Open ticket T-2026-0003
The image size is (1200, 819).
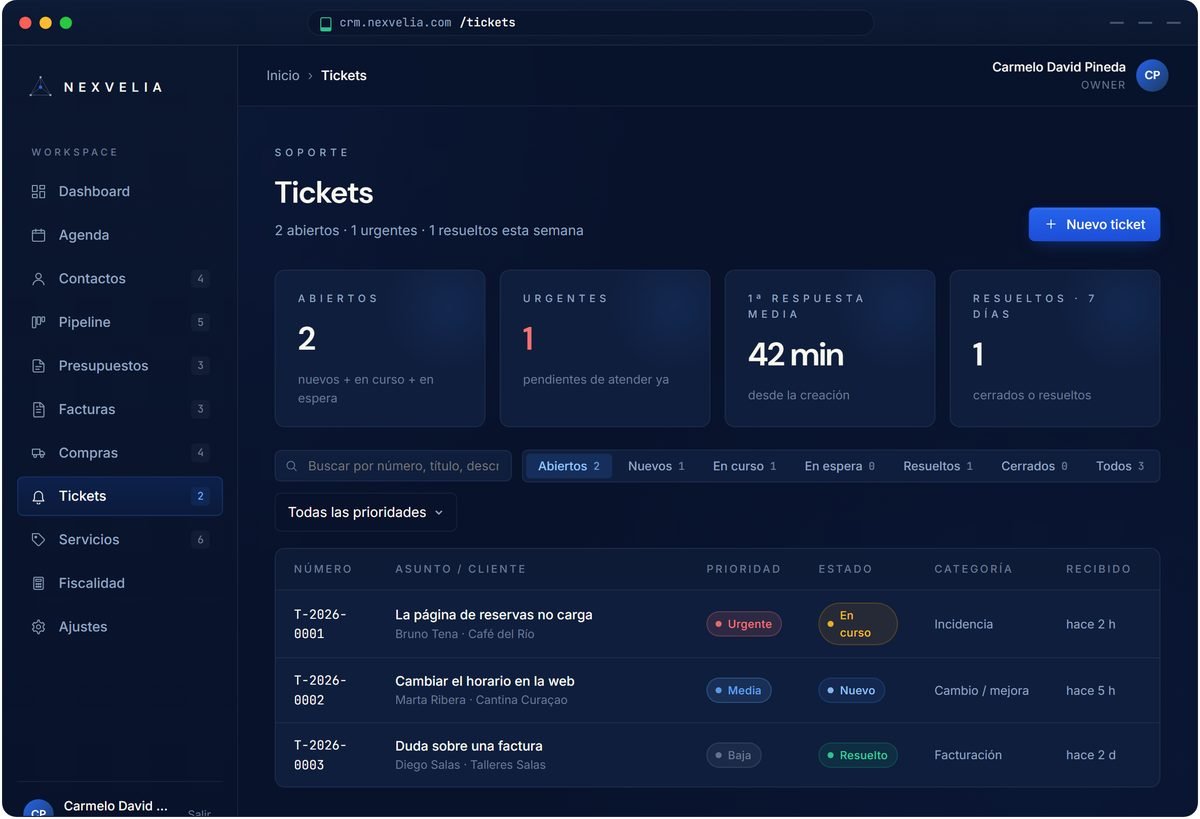tap(717, 755)
